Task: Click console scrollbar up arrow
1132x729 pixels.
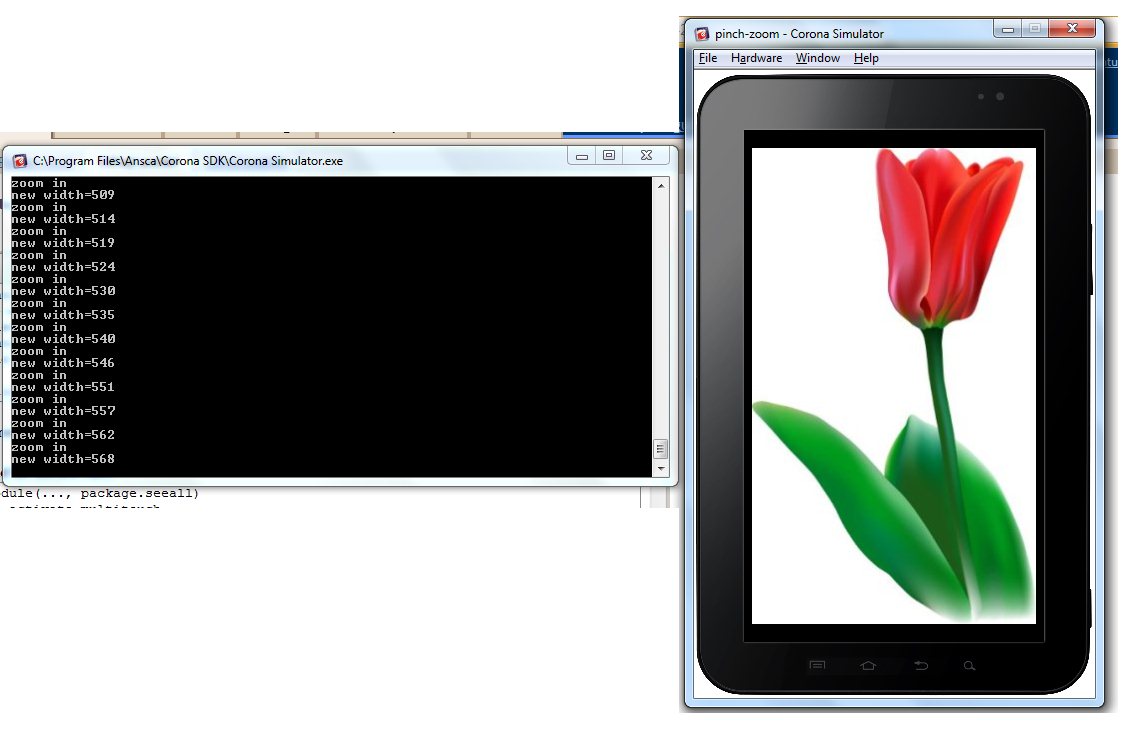Action: [661, 185]
